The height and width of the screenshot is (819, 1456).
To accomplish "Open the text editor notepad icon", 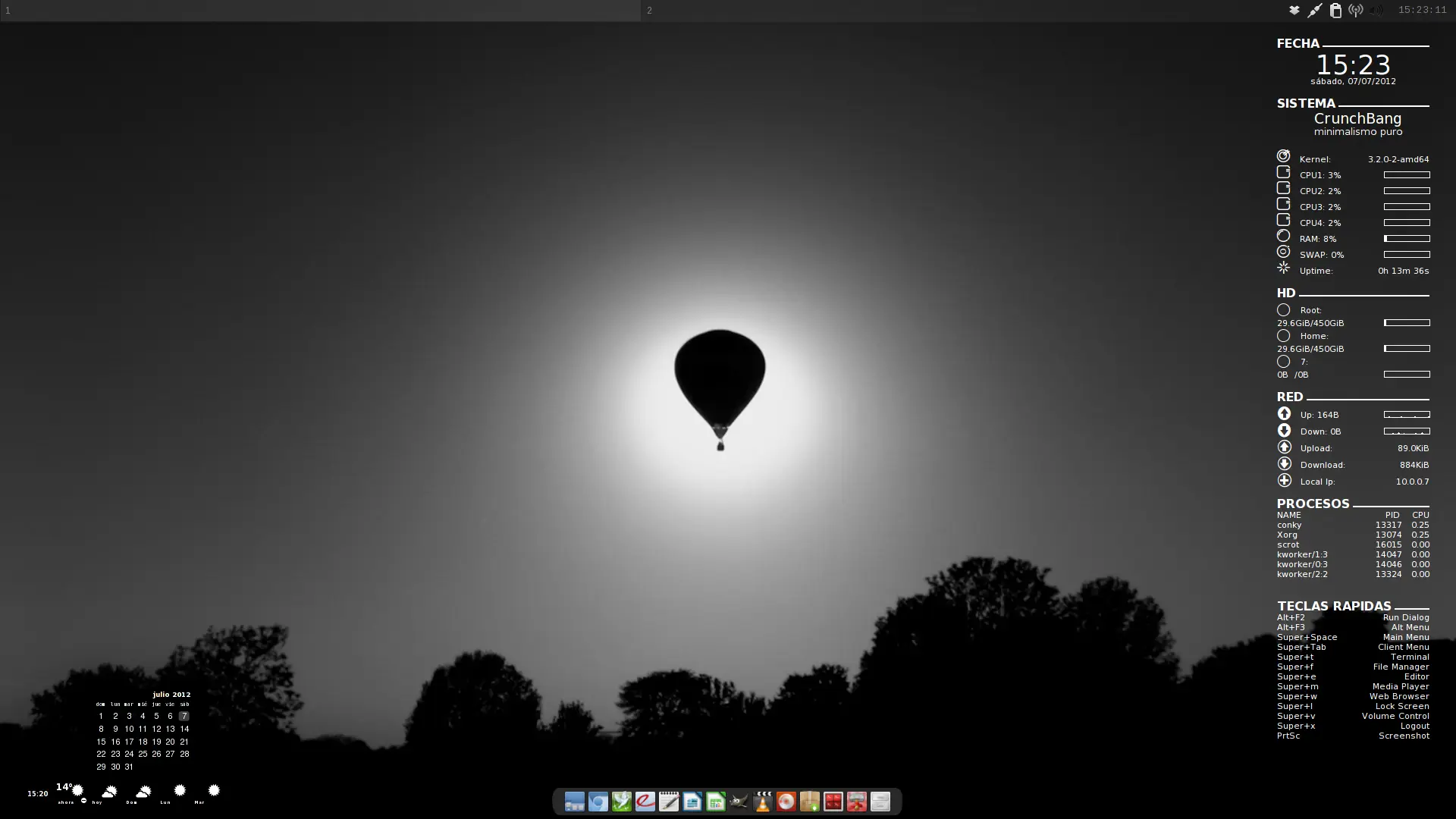I will coord(669,802).
